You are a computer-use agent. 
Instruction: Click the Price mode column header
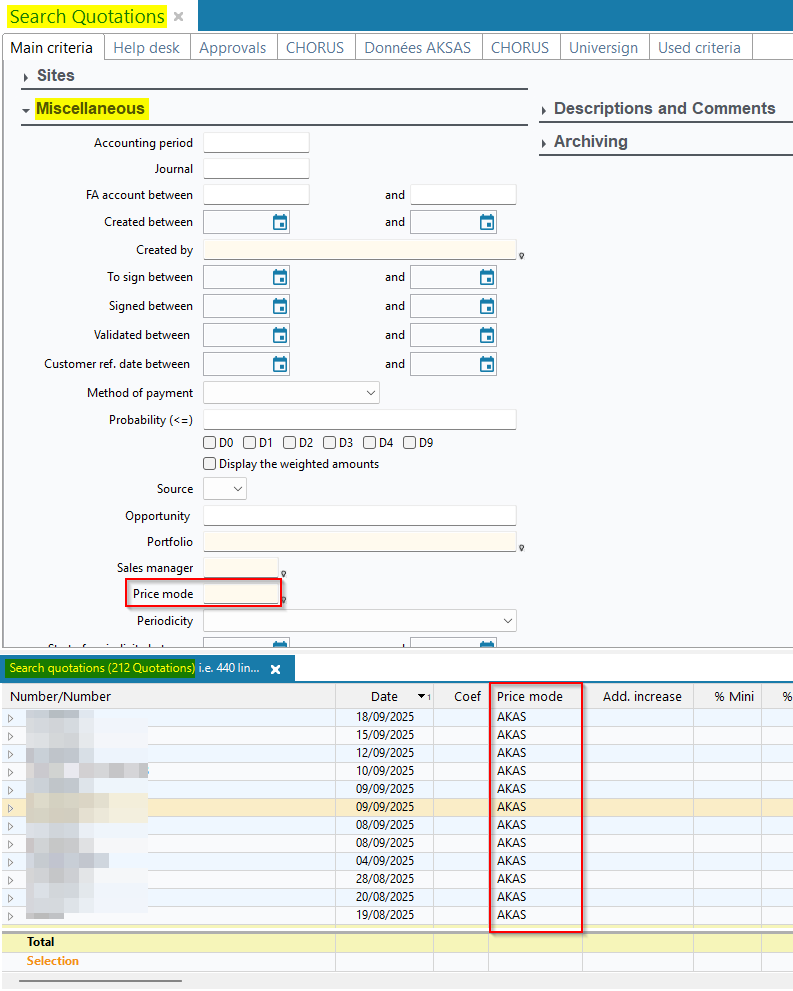pyautogui.click(x=530, y=696)
